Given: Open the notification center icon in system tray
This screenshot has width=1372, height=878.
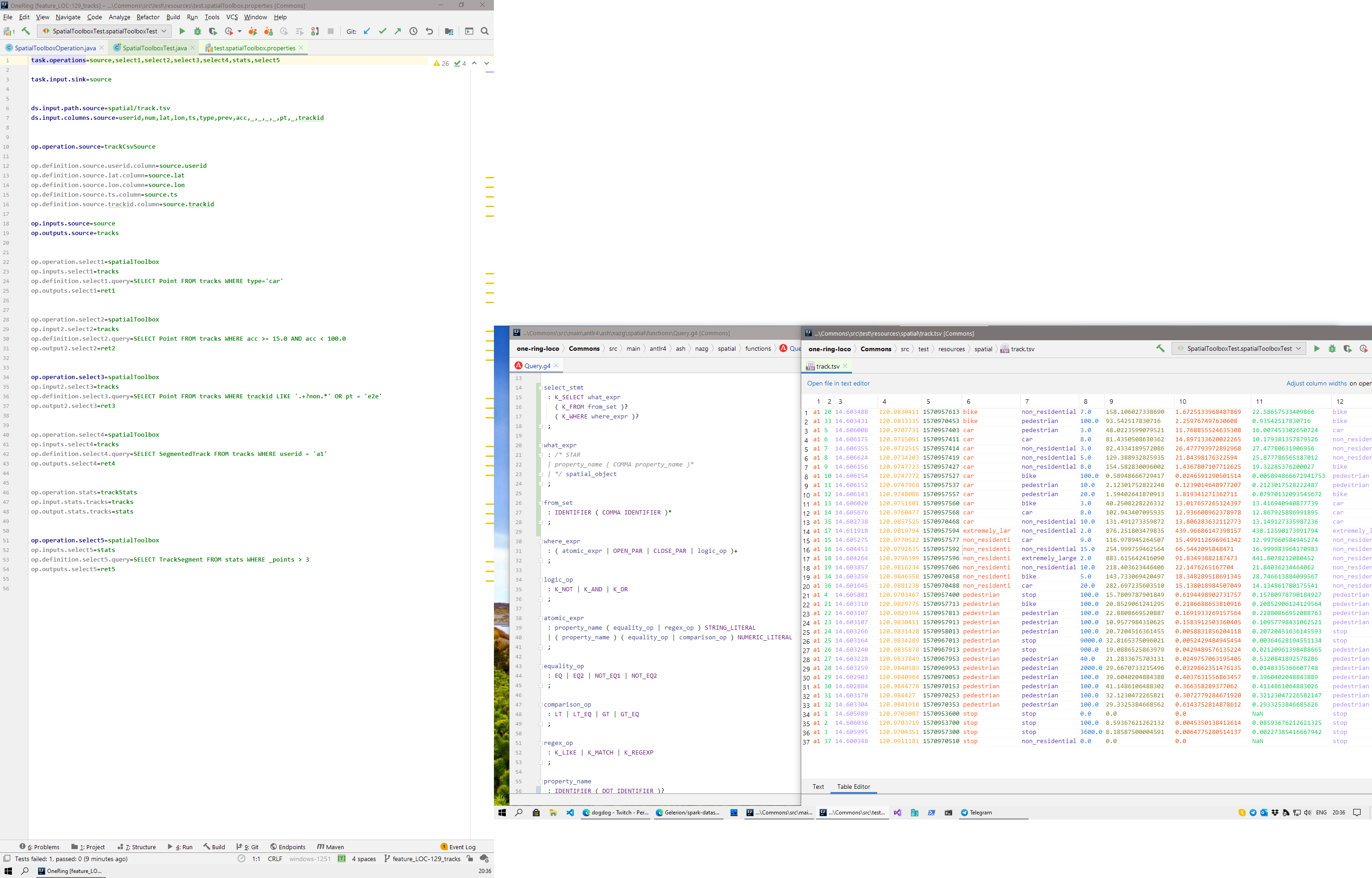Looking at the screenshot, I should (x=1356, y=813).
